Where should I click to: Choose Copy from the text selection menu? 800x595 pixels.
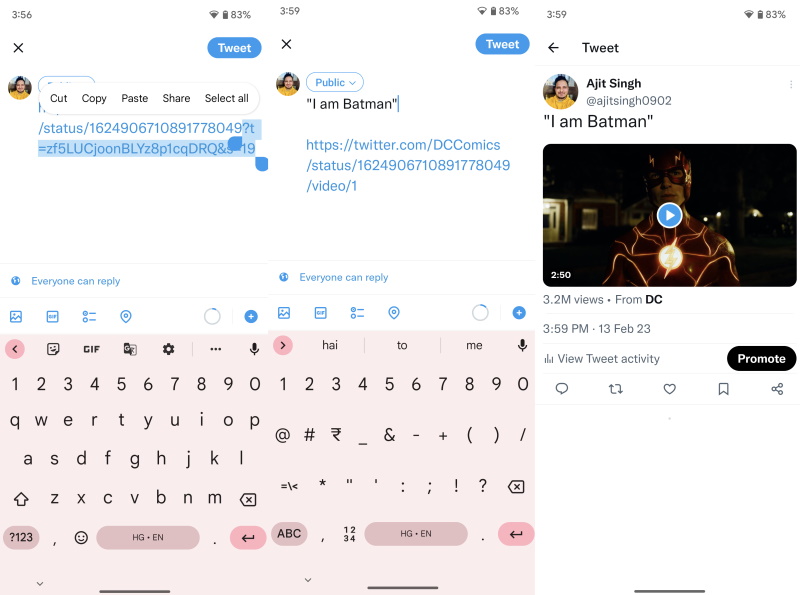pos(94,98)
